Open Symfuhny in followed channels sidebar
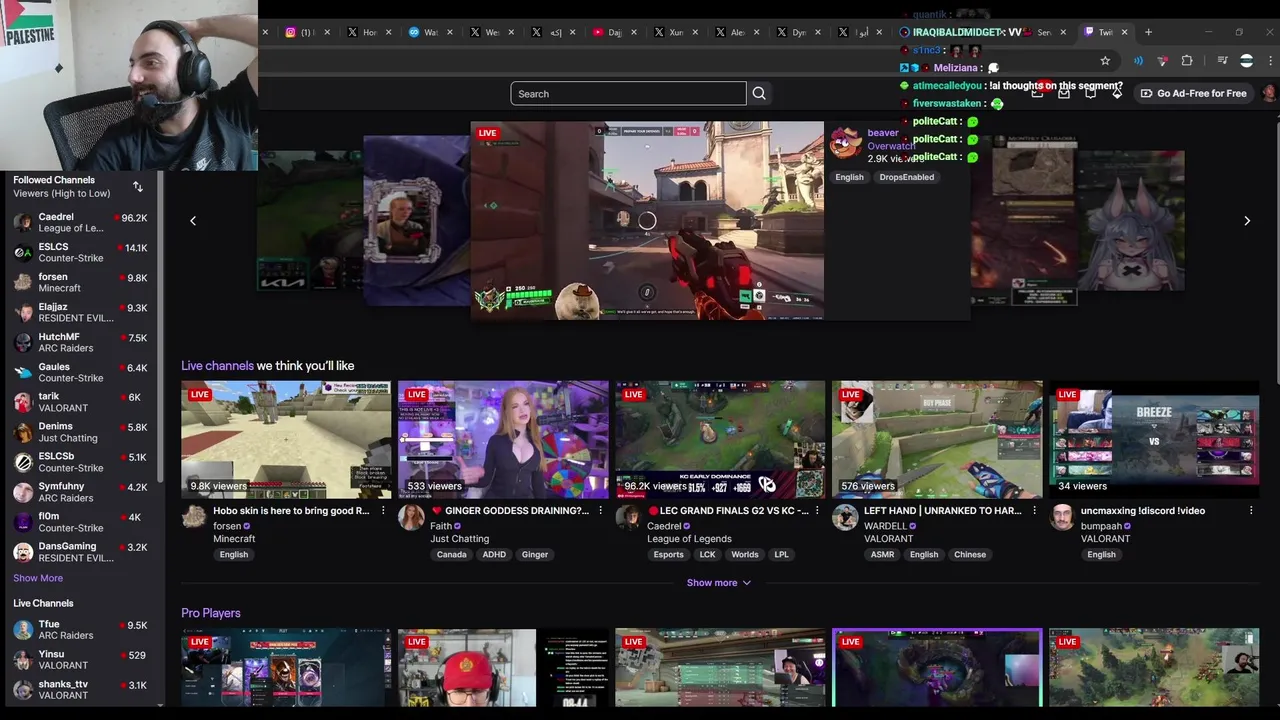1280x720 pixels. [80, 492]
